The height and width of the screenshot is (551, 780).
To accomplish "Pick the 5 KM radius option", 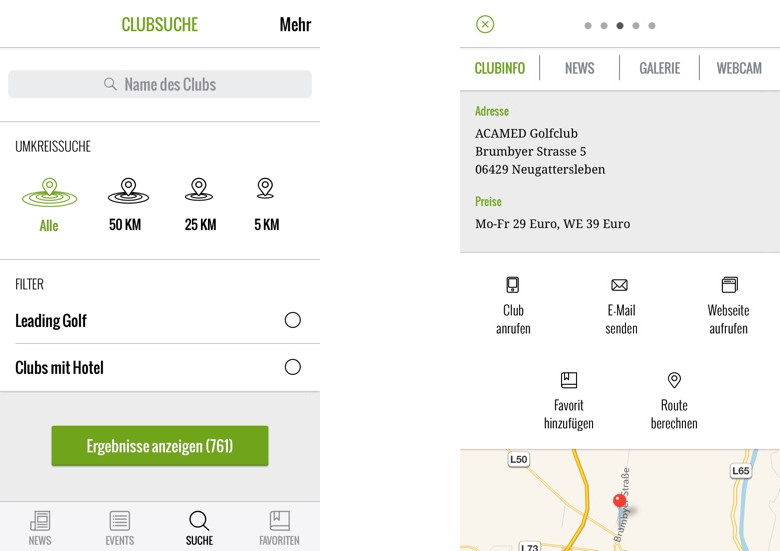I will click(x=265, y=189).
